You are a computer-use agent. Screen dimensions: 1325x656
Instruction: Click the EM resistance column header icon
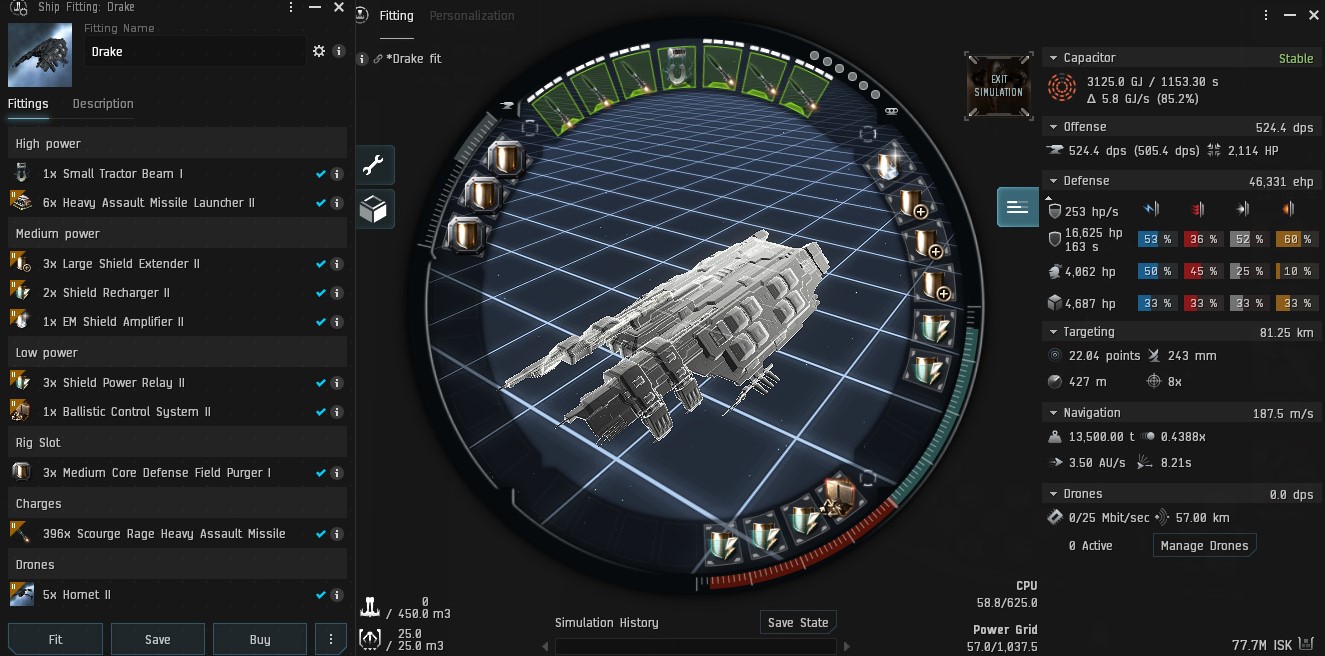coord(1150,209)
